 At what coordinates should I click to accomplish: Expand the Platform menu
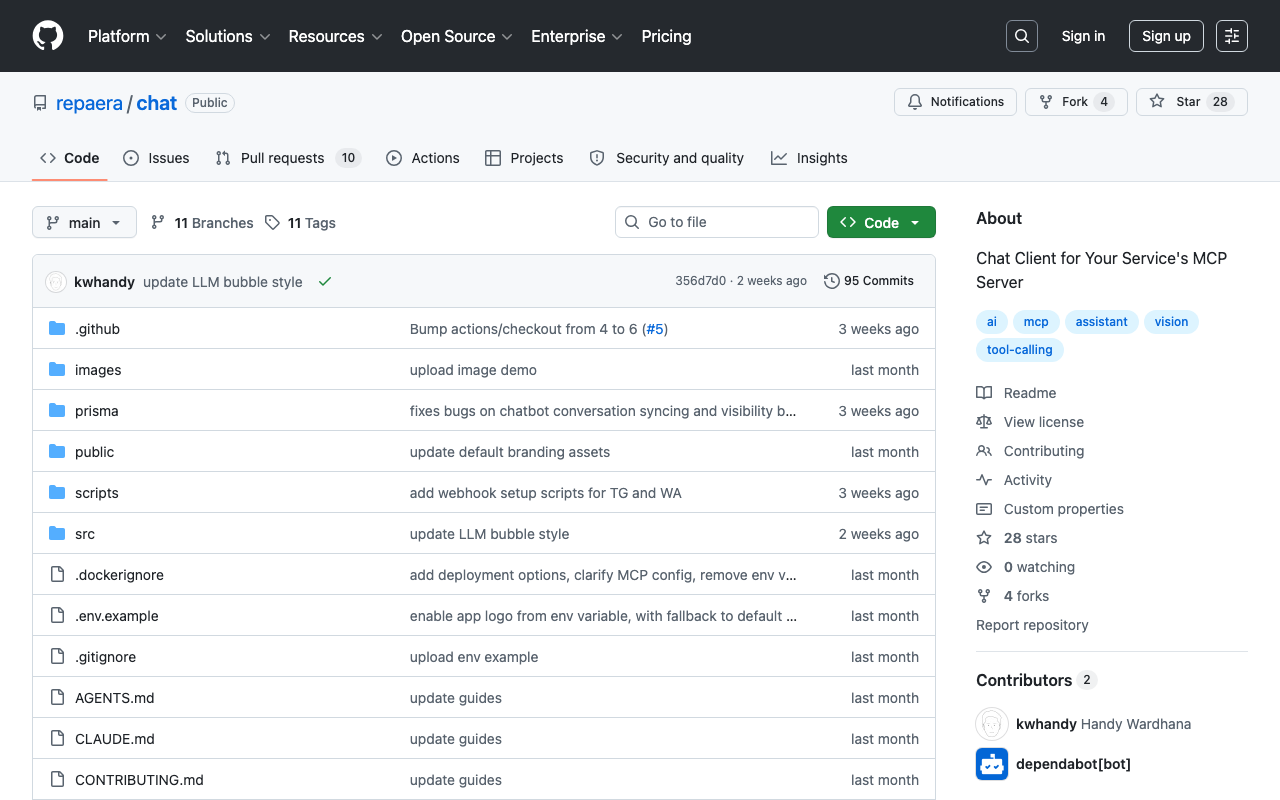126,36
